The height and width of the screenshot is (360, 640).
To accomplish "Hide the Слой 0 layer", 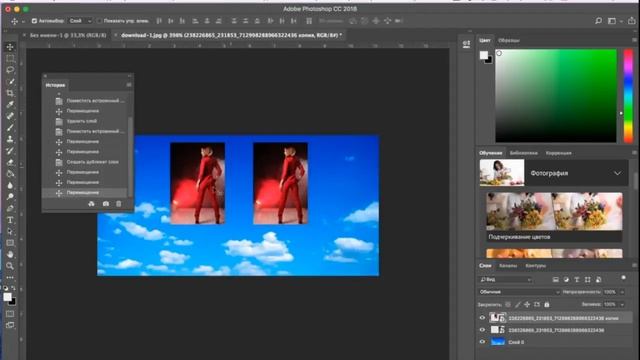I will (x=482, y=342).
